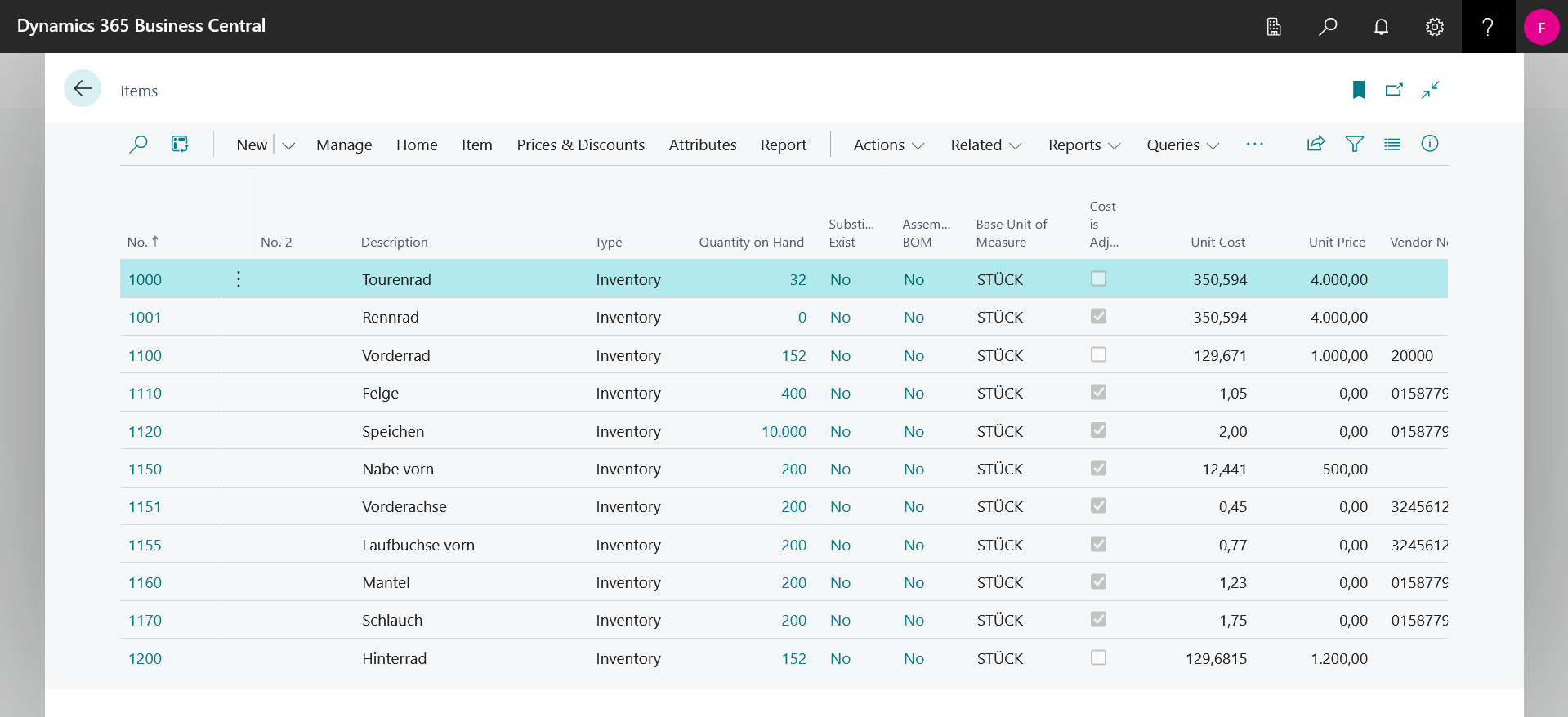Bookmark the Items page
1568x717 pixels.
pyautogui.click(x=1359, y=90)
